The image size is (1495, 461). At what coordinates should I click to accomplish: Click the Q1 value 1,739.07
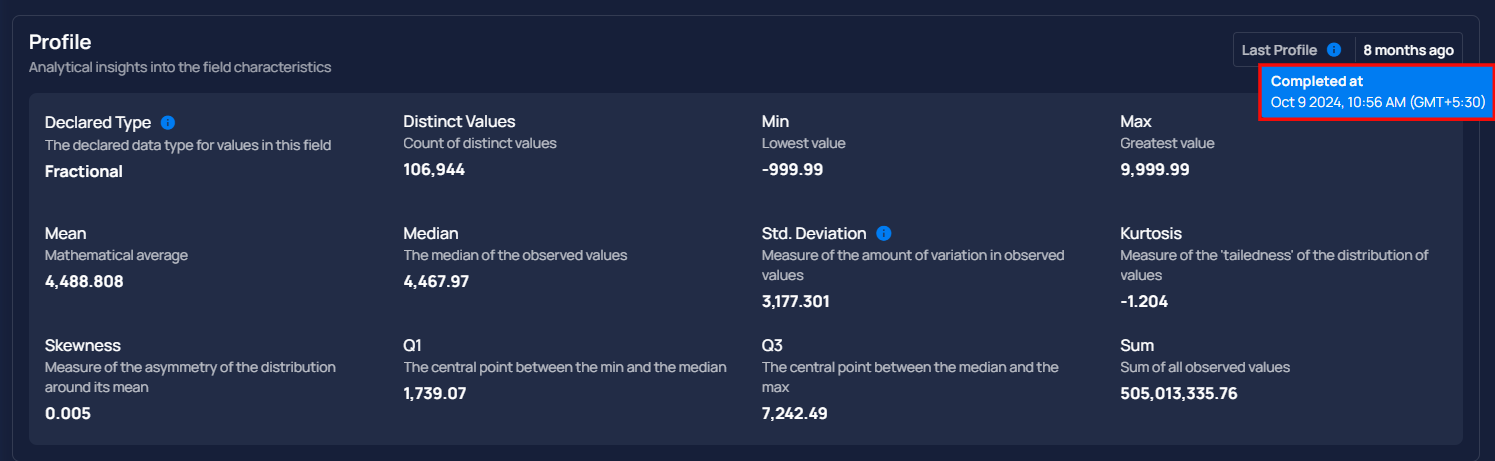(435, 393)
